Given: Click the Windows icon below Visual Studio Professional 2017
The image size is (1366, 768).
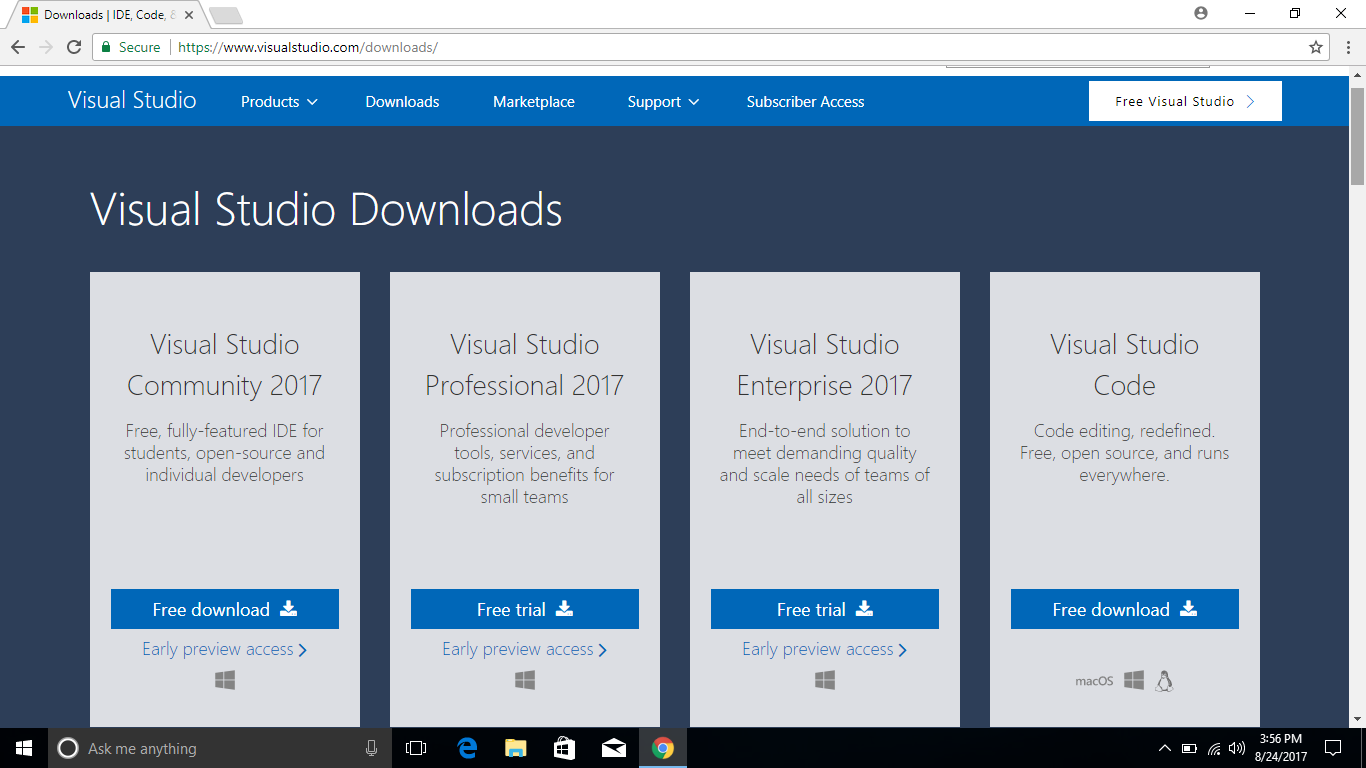Looking at the screenshot, I should pos(524,680).
